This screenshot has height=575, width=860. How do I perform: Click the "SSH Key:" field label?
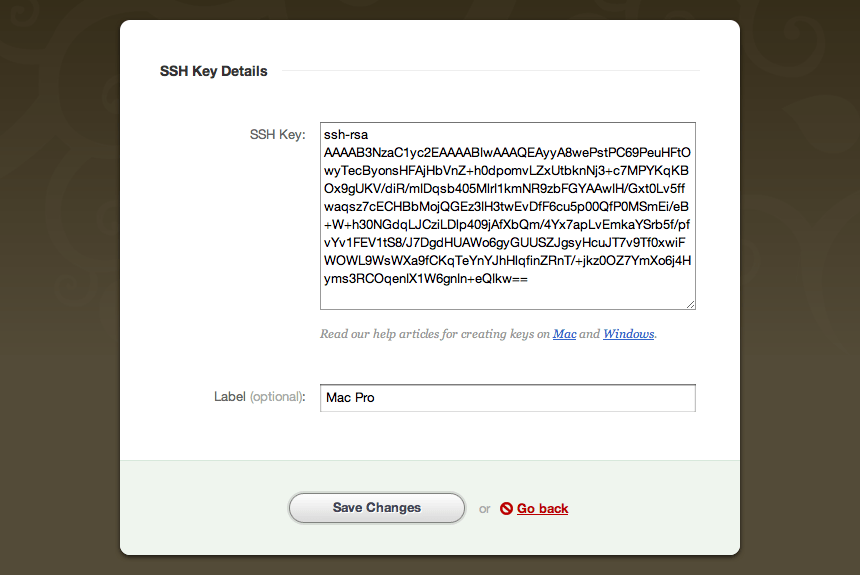pyautogui.click(x=277, y=134)
